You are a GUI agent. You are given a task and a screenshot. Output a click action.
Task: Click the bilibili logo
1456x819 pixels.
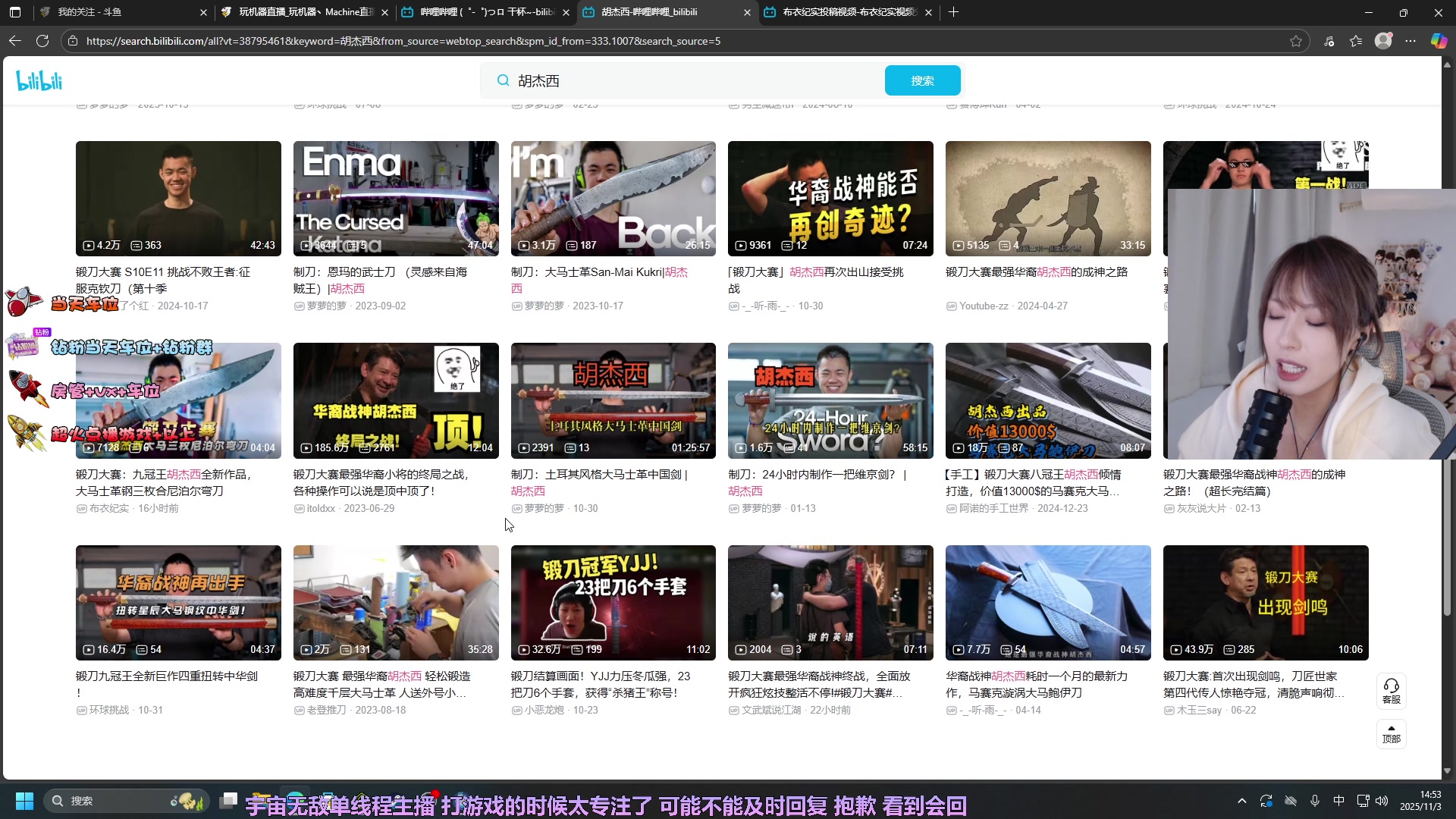click(x=39, y=80)
